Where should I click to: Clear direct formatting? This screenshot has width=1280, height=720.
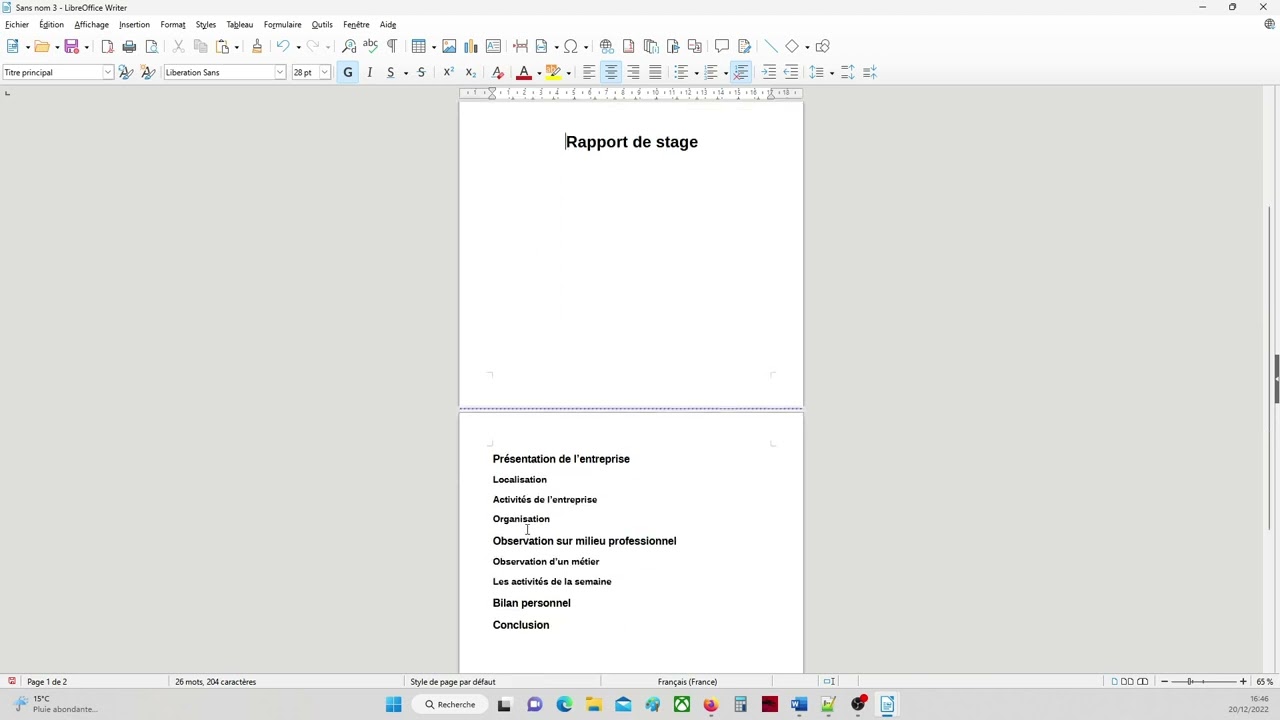pos(498,72)
